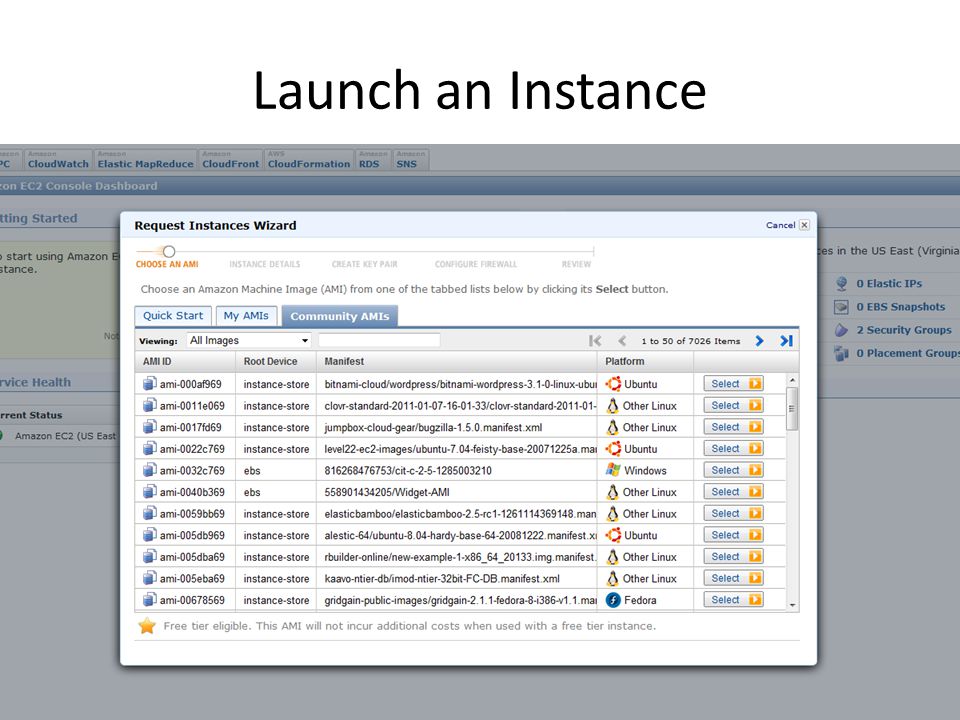The image size is (960, 720).
Task: Click the Ubuntu logo in the bitnami-wordpress row
Action: click(613, 384)
